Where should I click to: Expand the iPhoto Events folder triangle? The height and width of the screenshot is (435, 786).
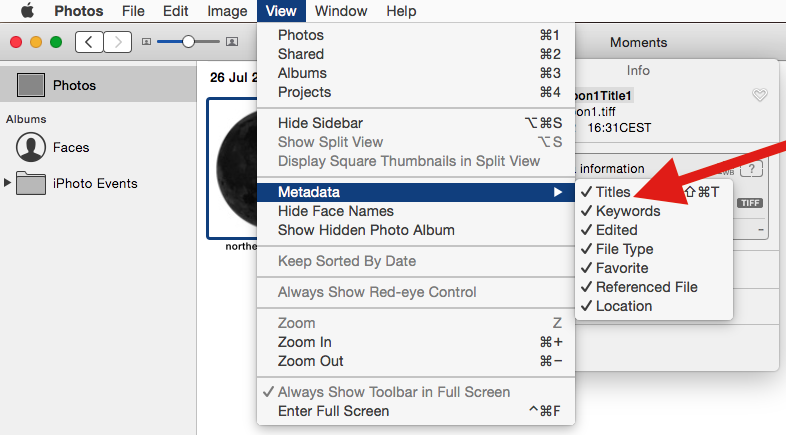(10, 183)
